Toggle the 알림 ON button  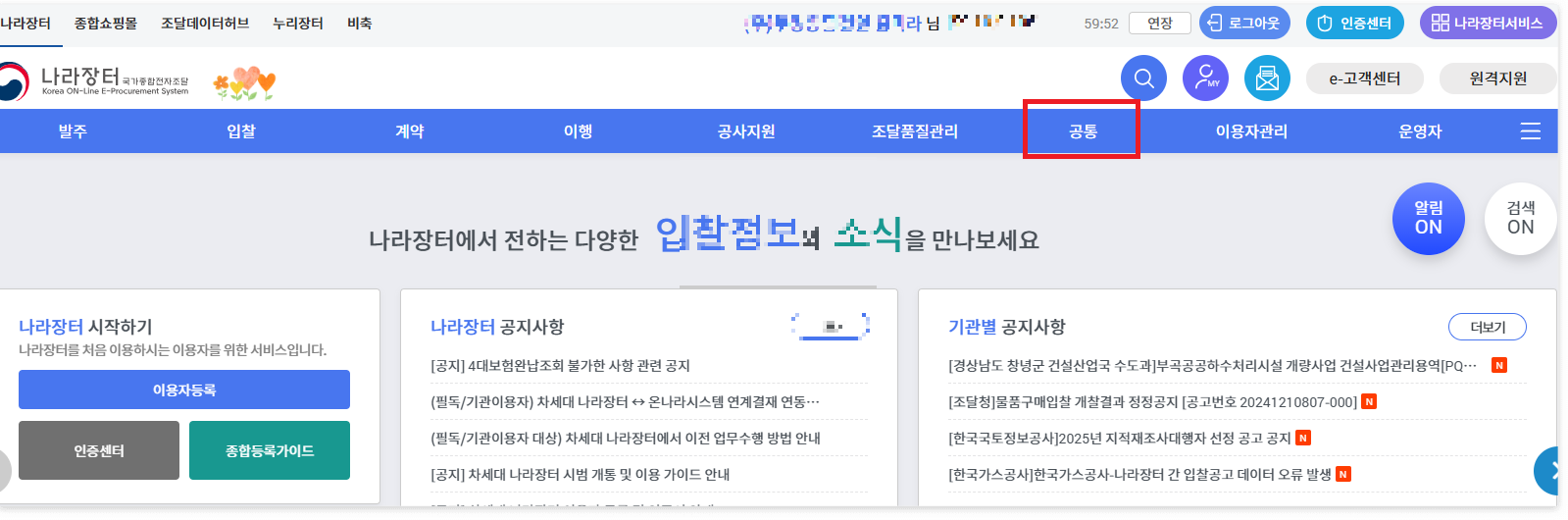(x=1429, y=219)
